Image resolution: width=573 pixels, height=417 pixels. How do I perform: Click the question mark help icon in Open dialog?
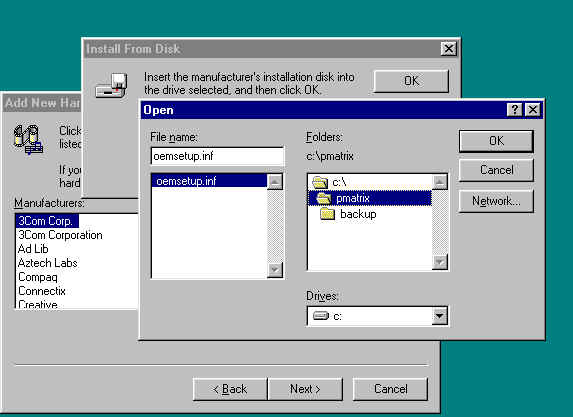[x=515, y=109]
